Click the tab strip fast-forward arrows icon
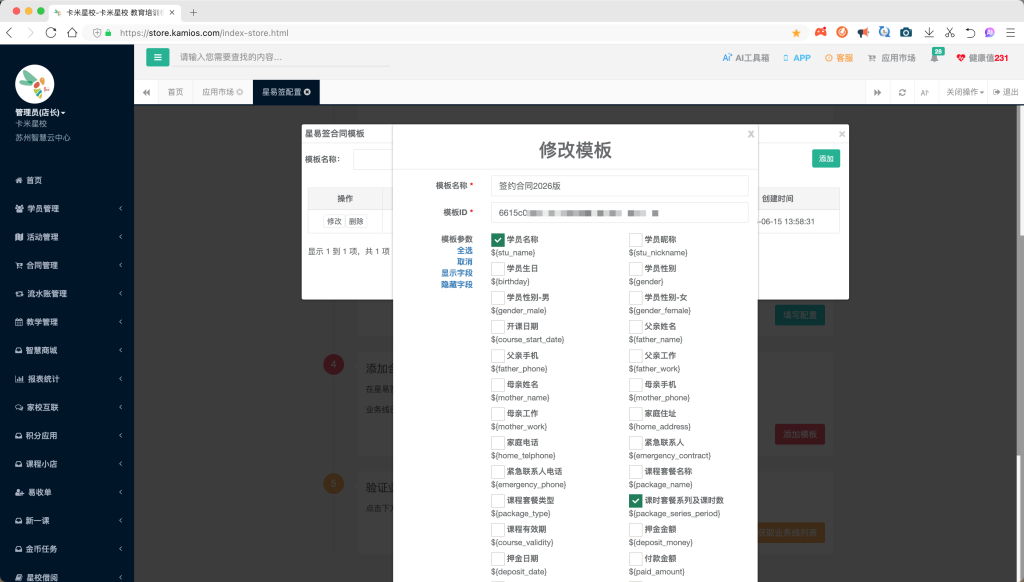 (878, 92)
